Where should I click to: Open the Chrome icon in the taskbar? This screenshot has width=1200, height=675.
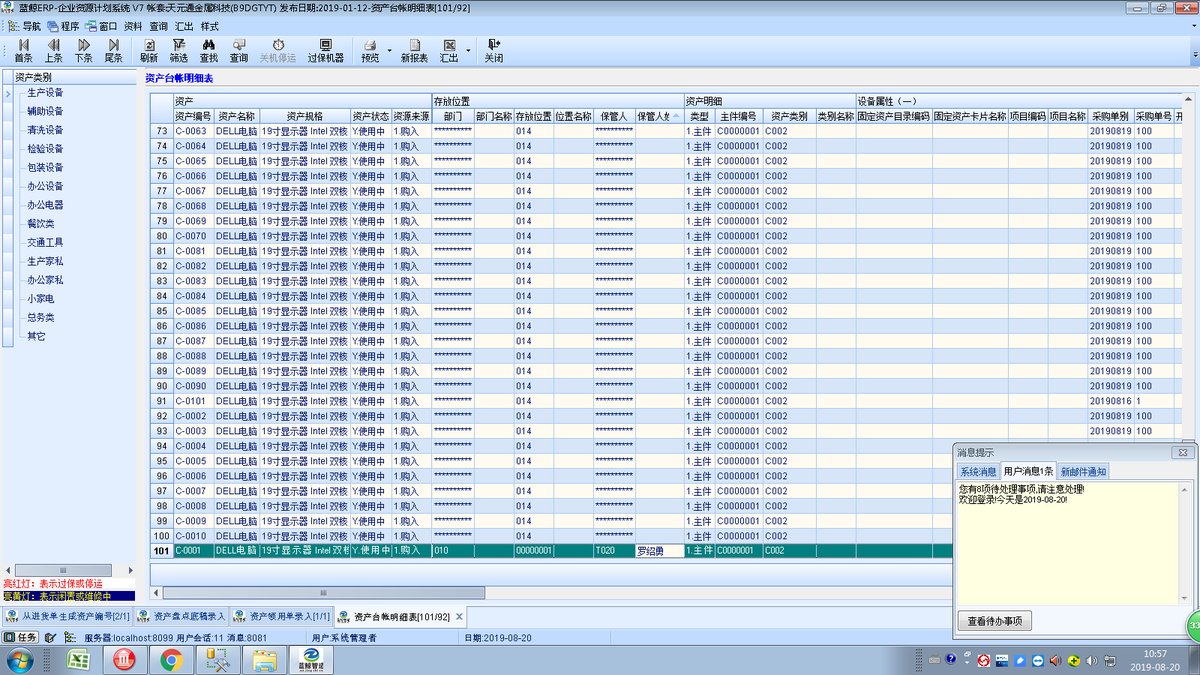171,659
